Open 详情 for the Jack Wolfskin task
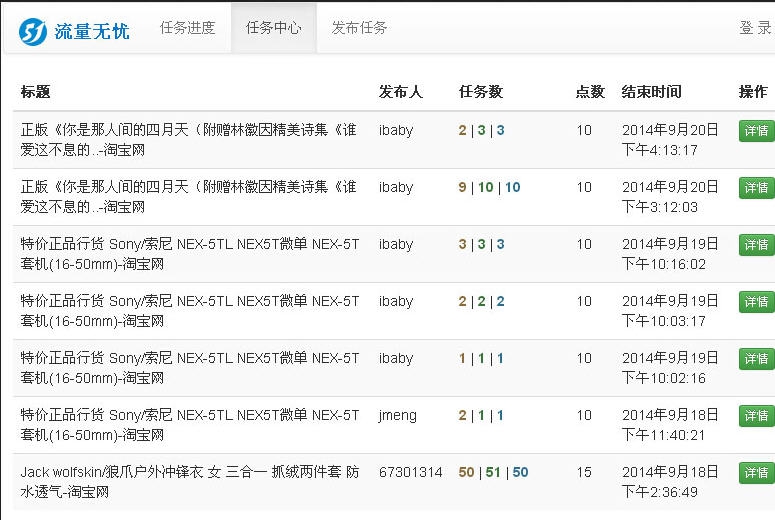Viewport: 775px width, 520px height. point(757,473)
